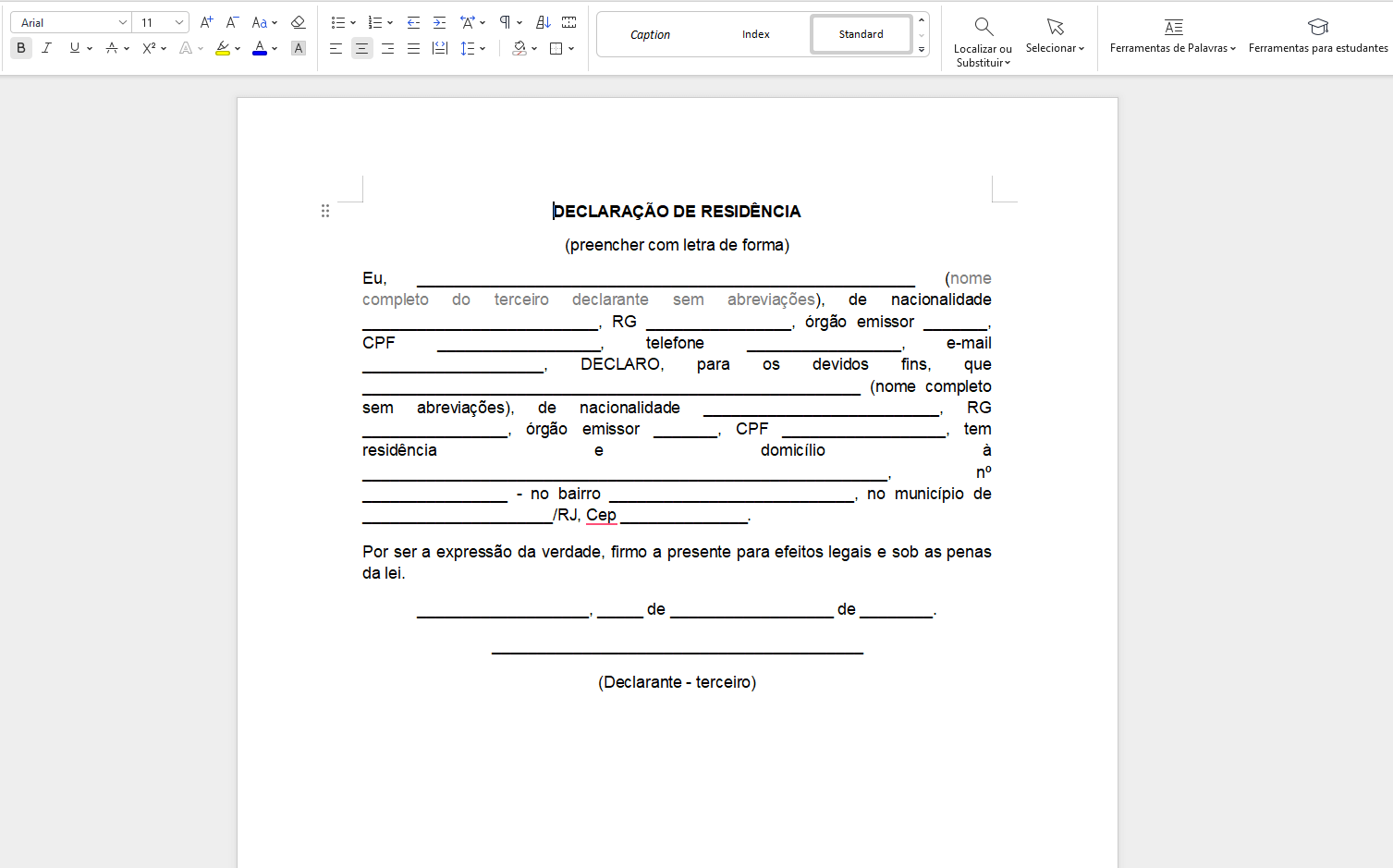Apply blue font color
This screenshot has width=1393, height=868.
tap(260, 48)
